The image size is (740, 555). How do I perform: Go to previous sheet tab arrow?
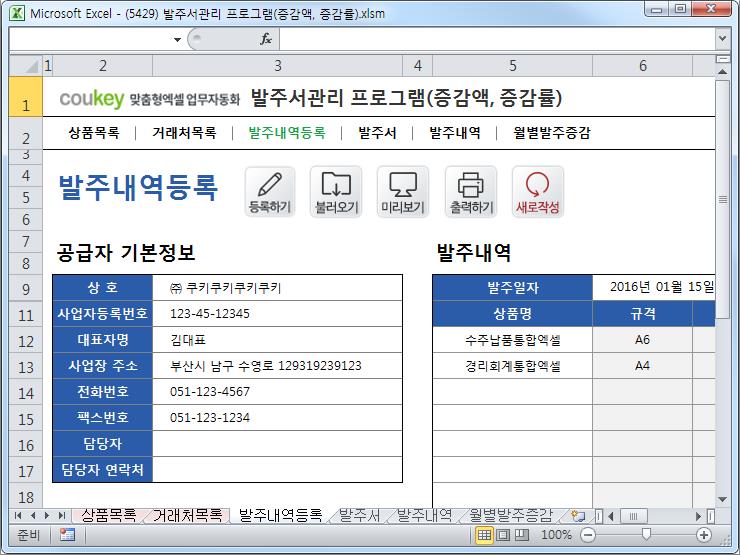(x=33, y=515)
